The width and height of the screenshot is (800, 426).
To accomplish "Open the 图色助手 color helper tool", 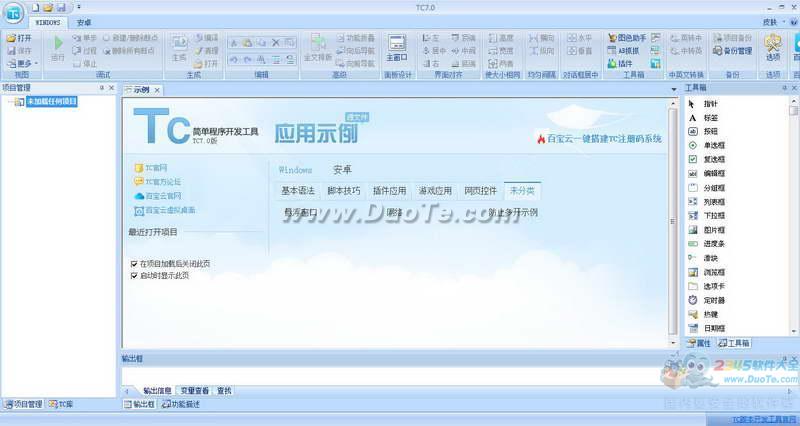I will (639, 37).
